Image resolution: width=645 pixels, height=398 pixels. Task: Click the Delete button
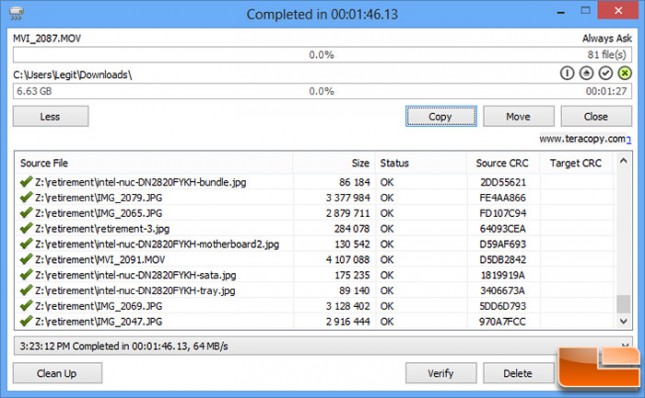(x=518, y=373)
